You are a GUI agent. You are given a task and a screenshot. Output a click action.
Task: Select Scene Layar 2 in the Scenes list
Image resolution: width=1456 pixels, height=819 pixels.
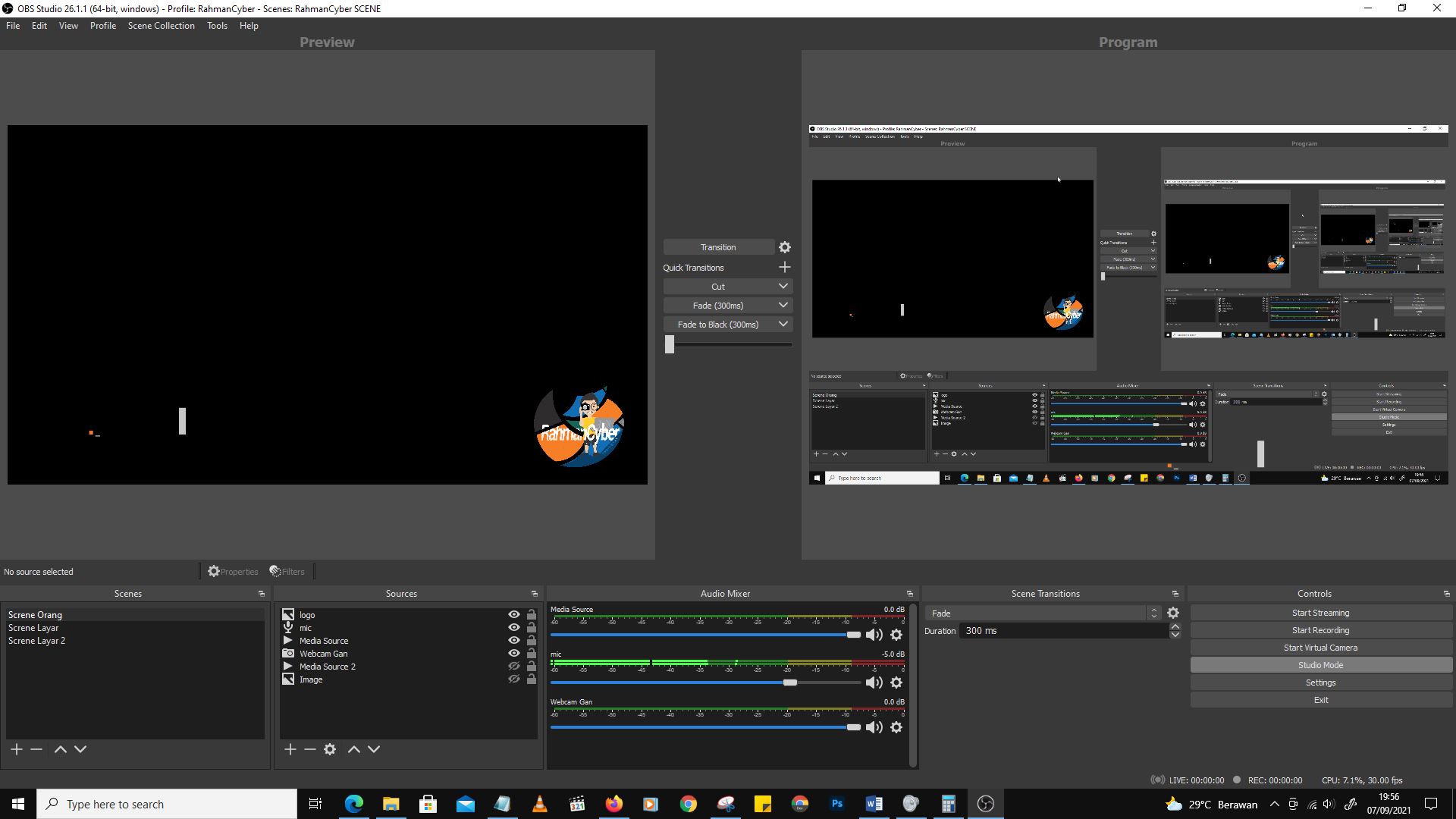(x=37, y=641)
